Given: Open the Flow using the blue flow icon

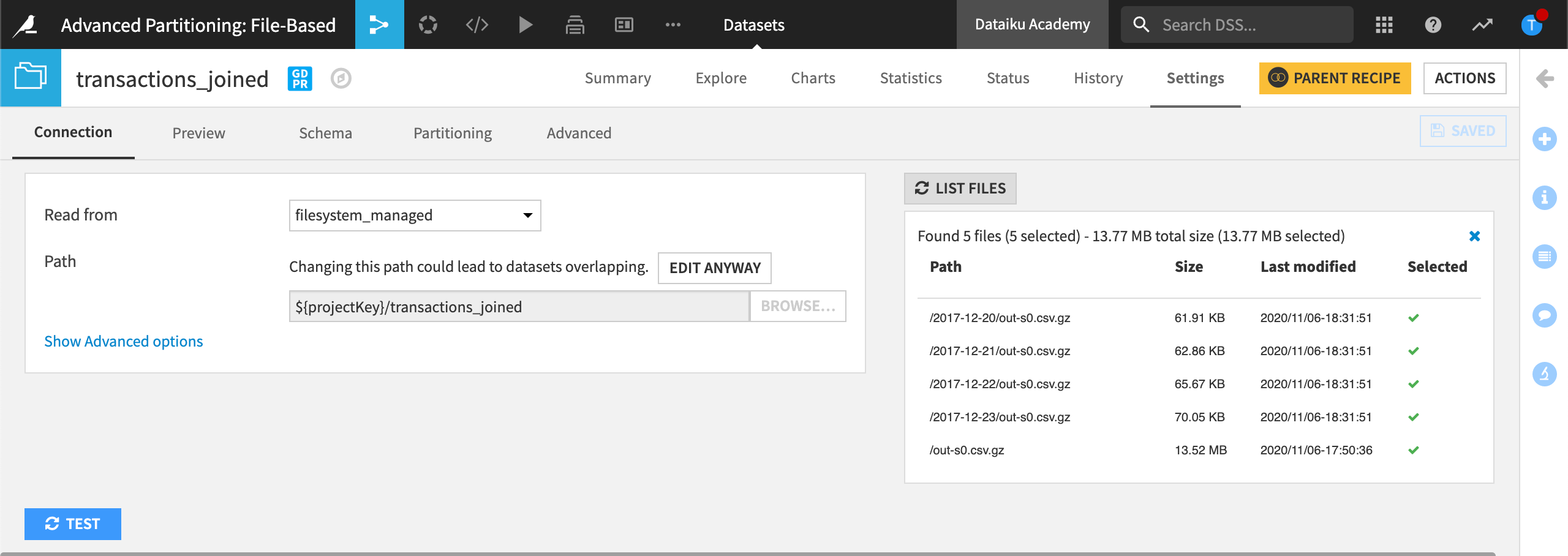Looking at the screenshot, I should tap(379, 24).
